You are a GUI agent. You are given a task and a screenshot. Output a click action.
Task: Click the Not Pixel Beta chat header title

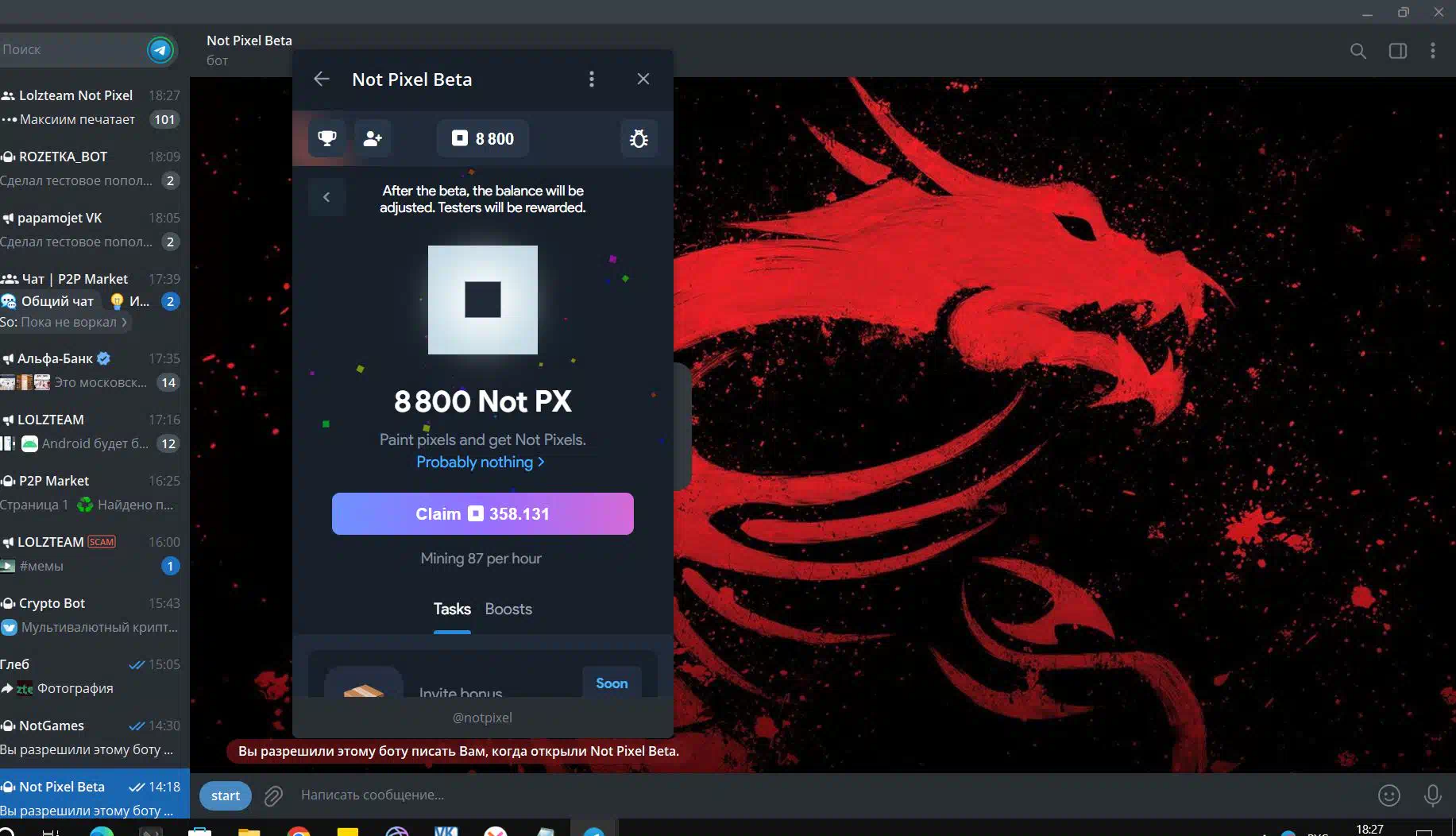pos(249,41)
